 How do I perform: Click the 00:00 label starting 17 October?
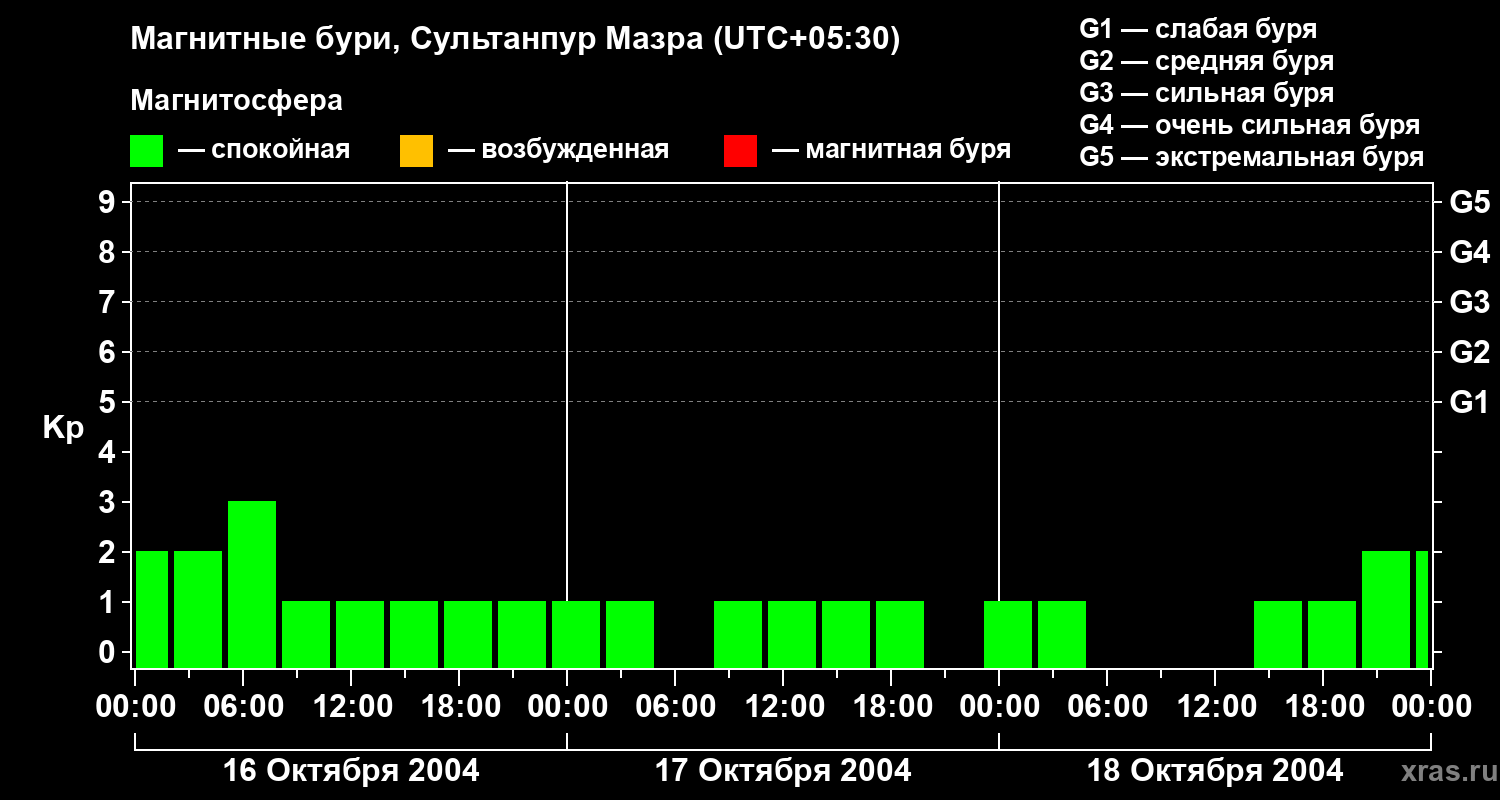tap(567, 706)
